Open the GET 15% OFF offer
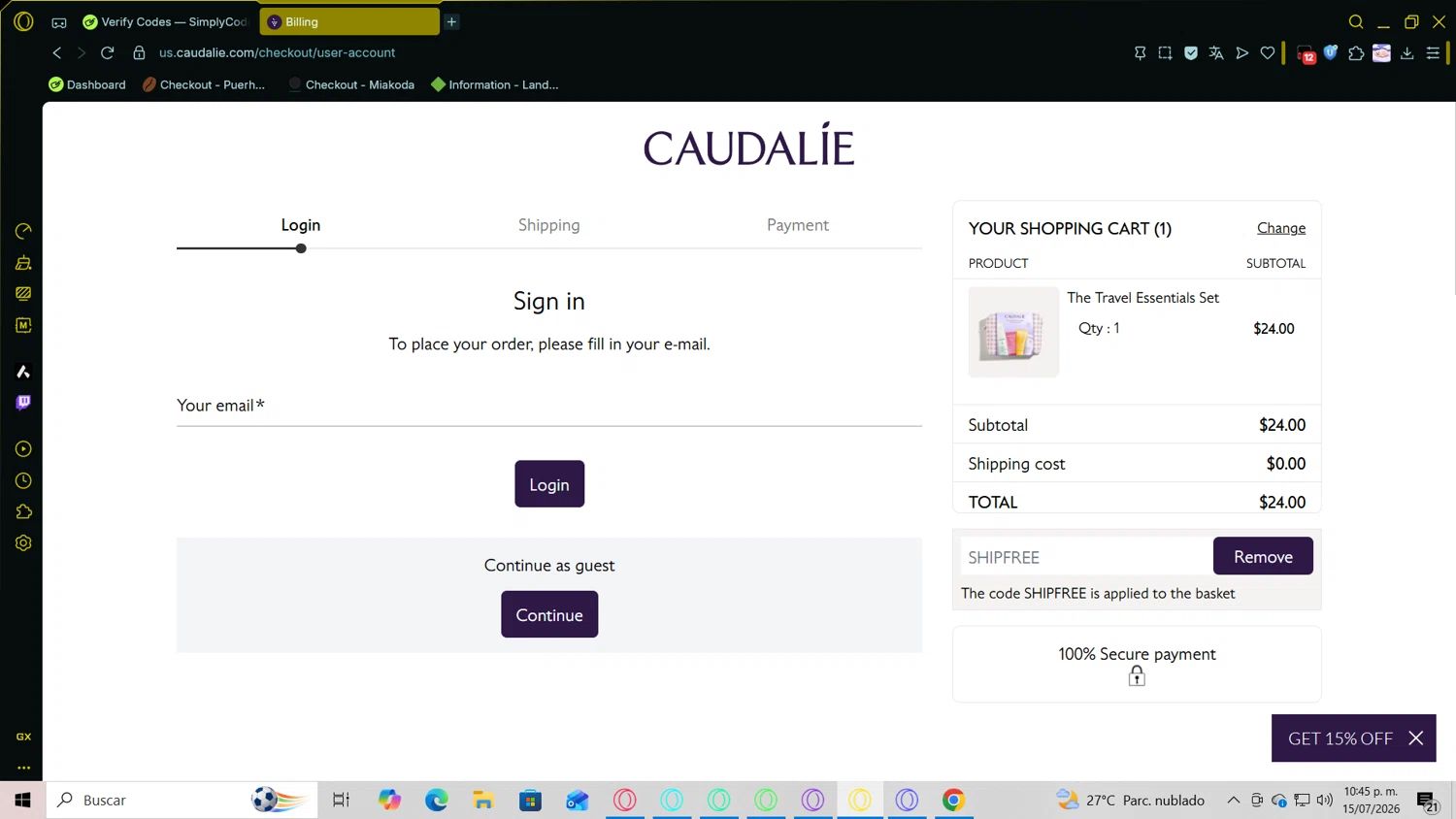Screen dimensions: 1456x819 pyautogui.click(x=1340, y=738)
